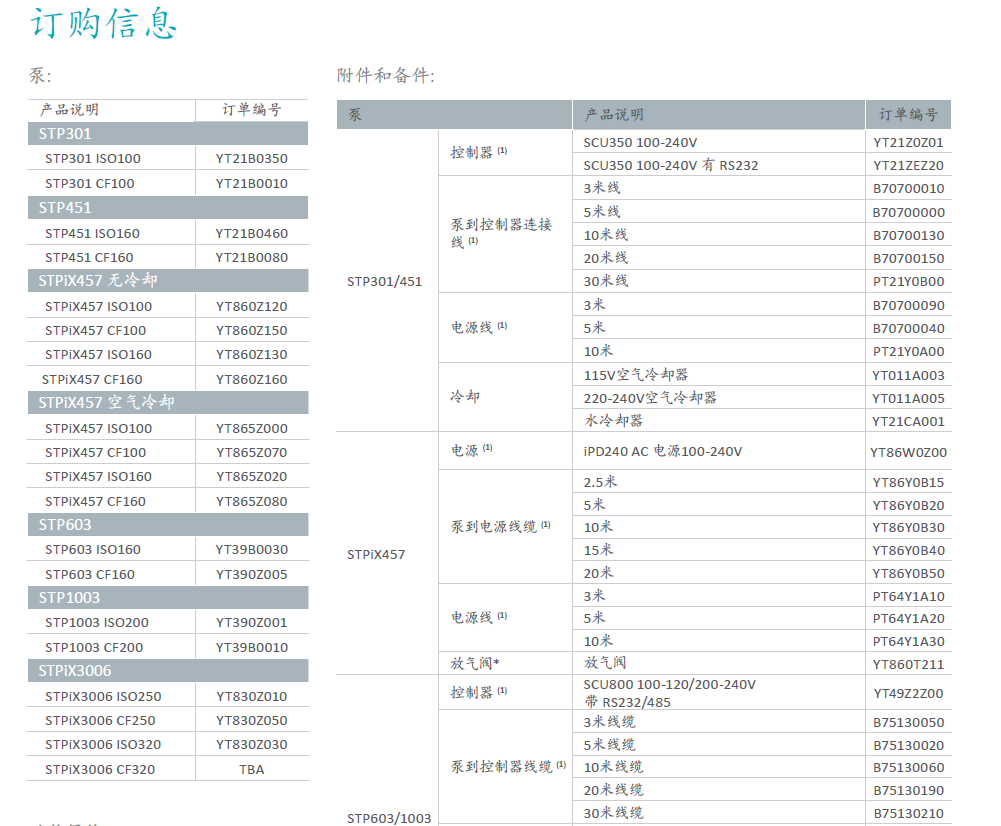Click the 订单编号 column header
Viewport: 1001px width, 826px height.
click(251, 110)
